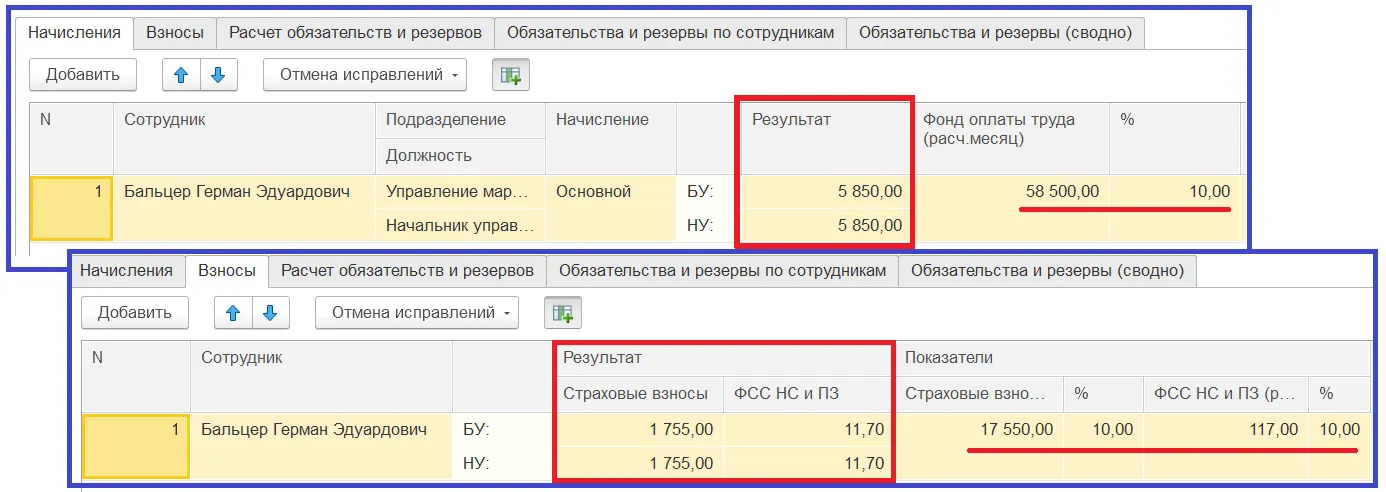The image size is (1386, 492).
Task: Click Фонд оплаты труда (расч.месяц) column header
Action: pos(1010,129)
